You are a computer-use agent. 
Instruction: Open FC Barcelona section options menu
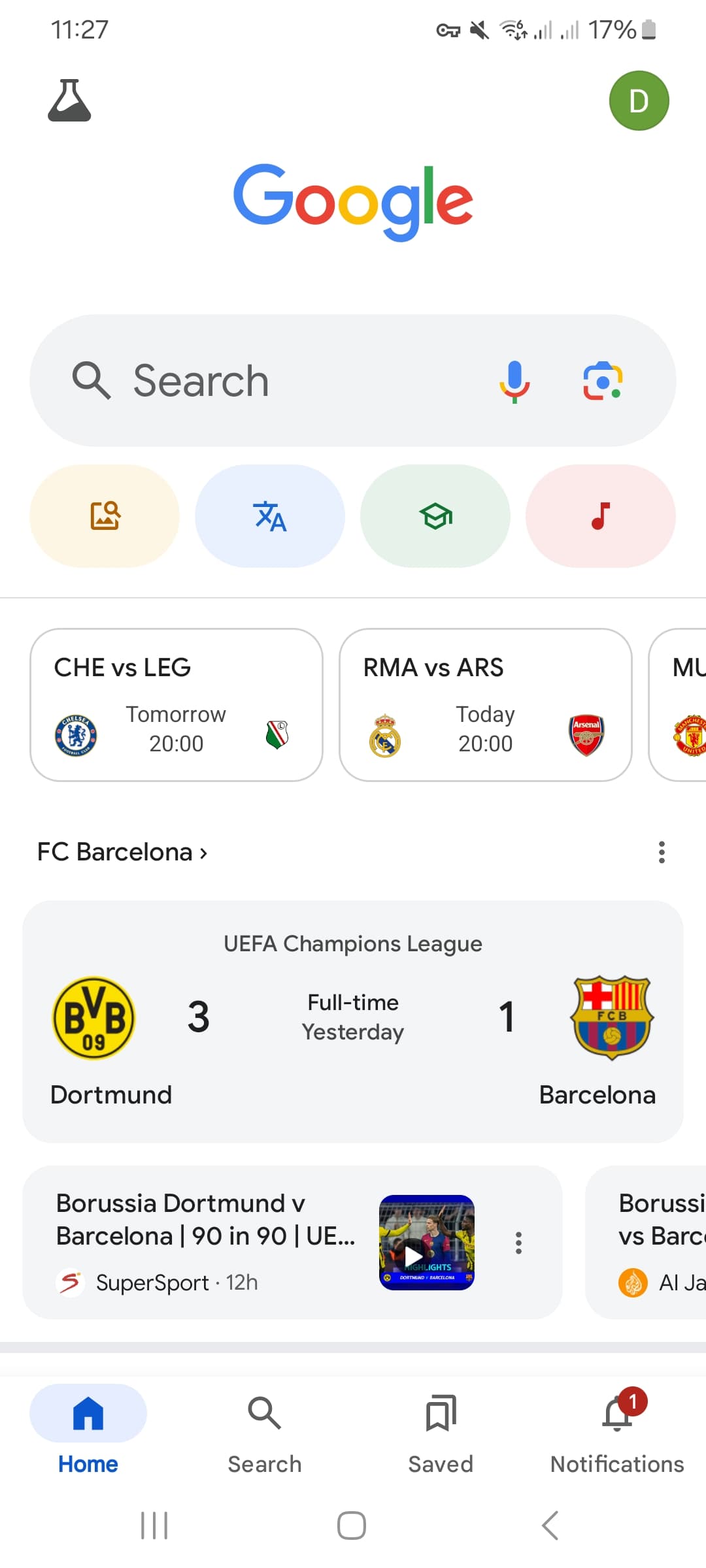point(662,852)
